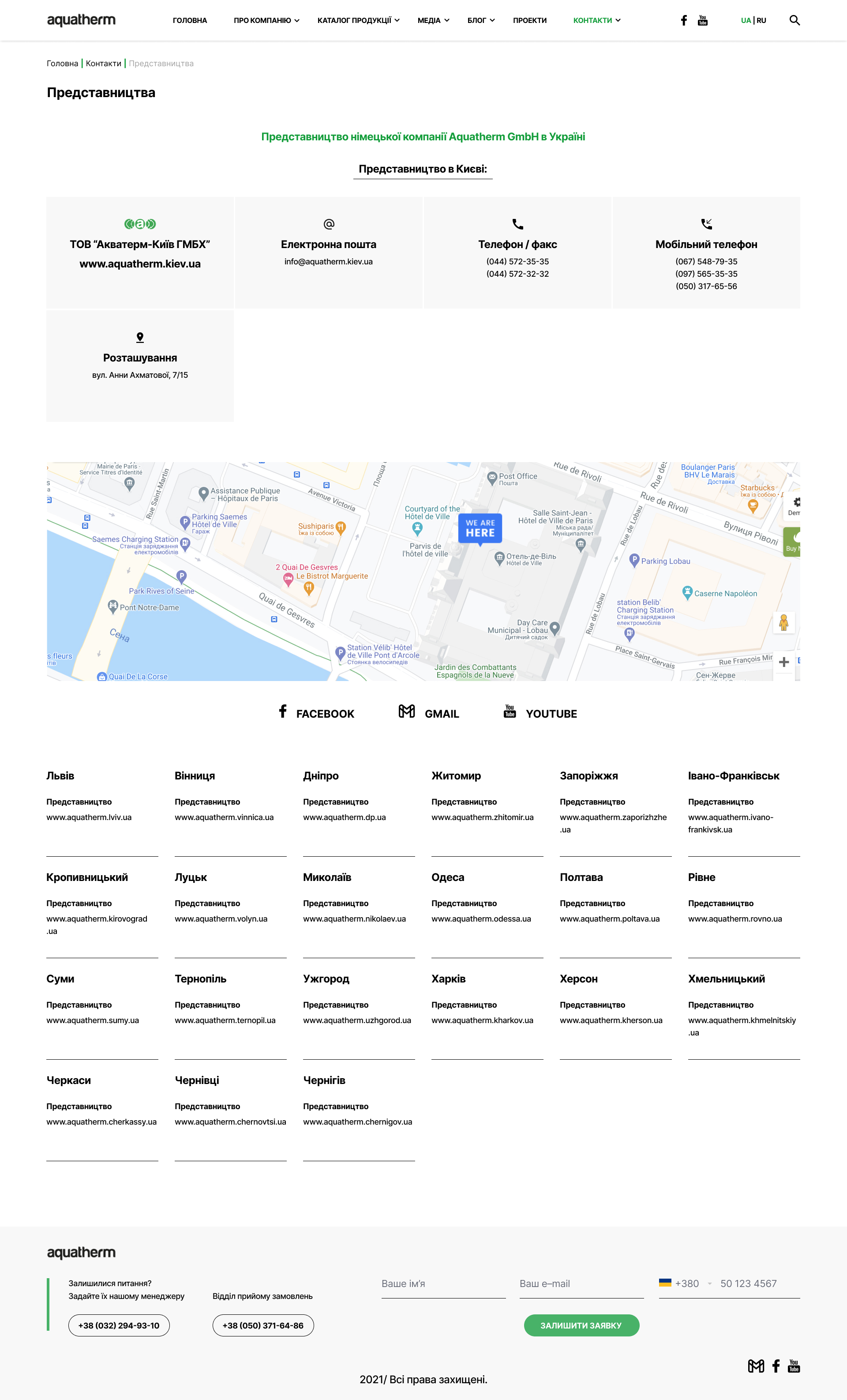
Task: Zoom in the map with plus button
Action: click(x=784, y=662)
